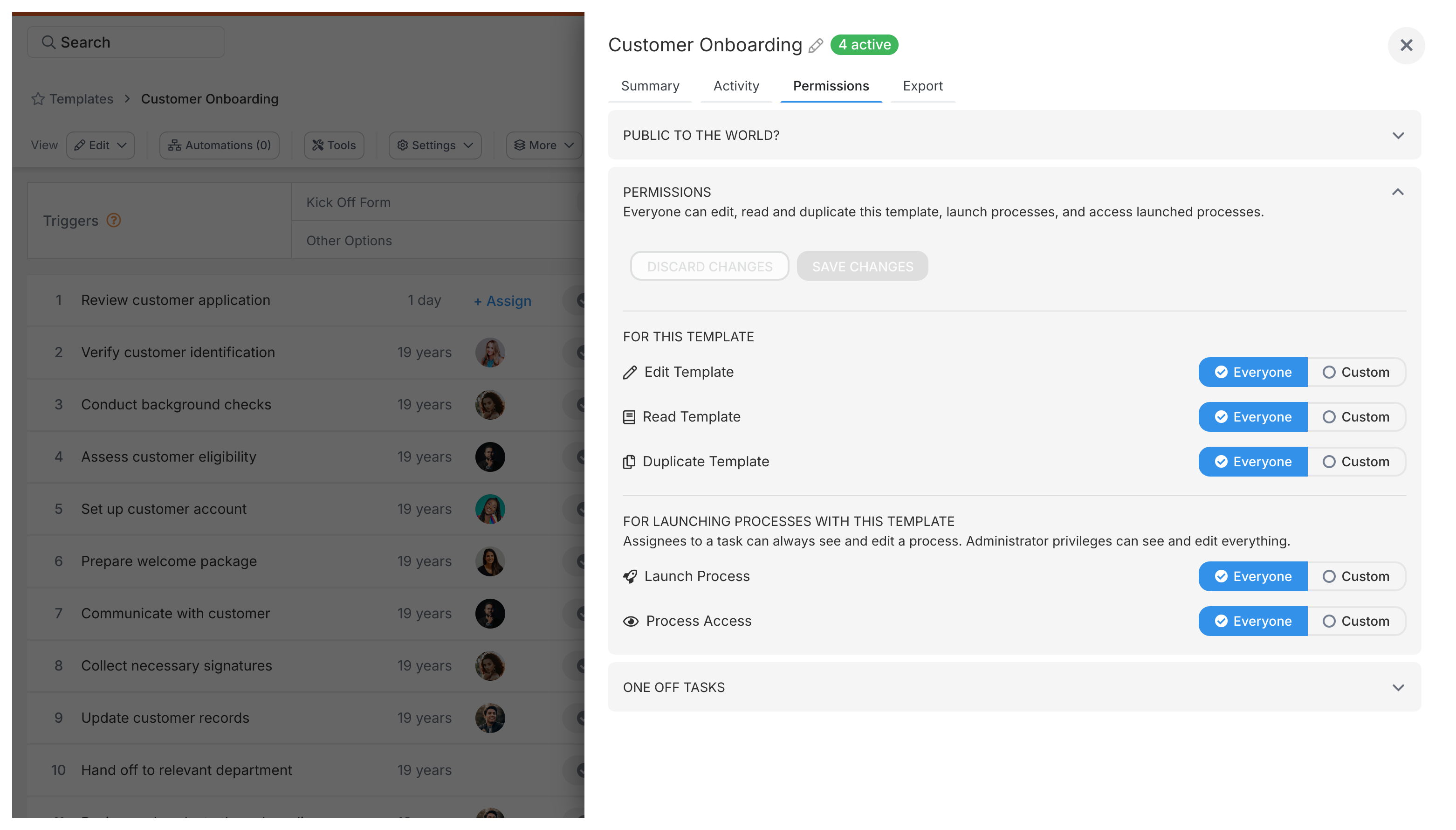1456x830 pixels.
Task: Click the help icon next to Triggers
Action: pos(113,220)
